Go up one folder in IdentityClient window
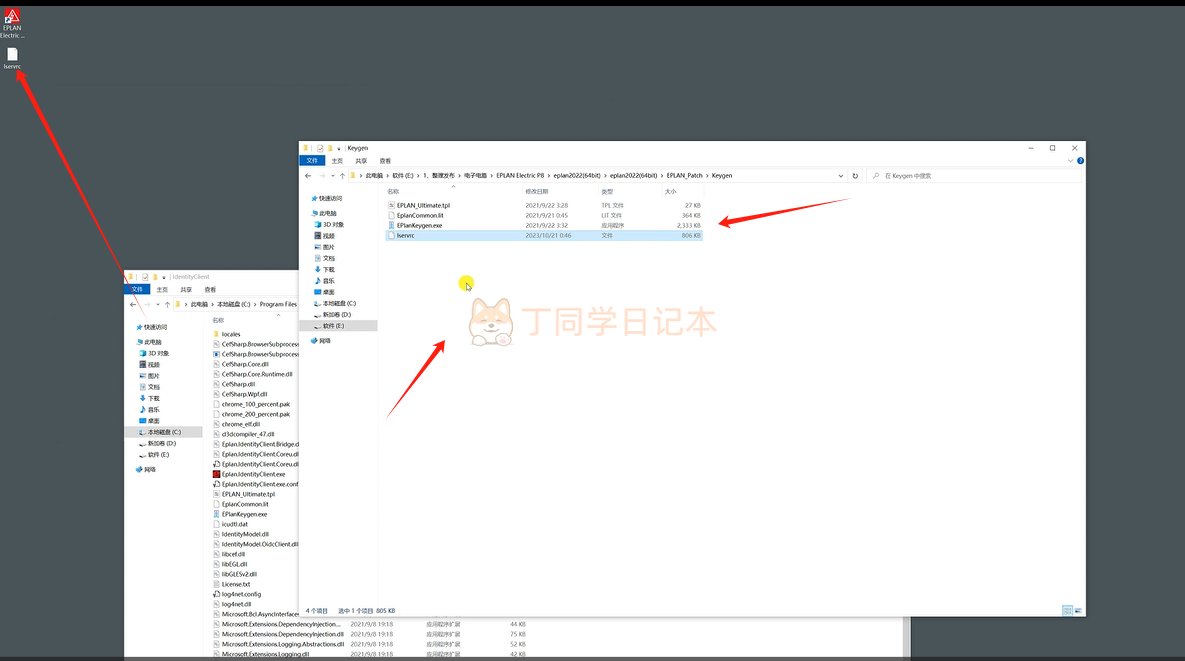The width and height of the screenshot is (1185, 661). tap(168, 304)
